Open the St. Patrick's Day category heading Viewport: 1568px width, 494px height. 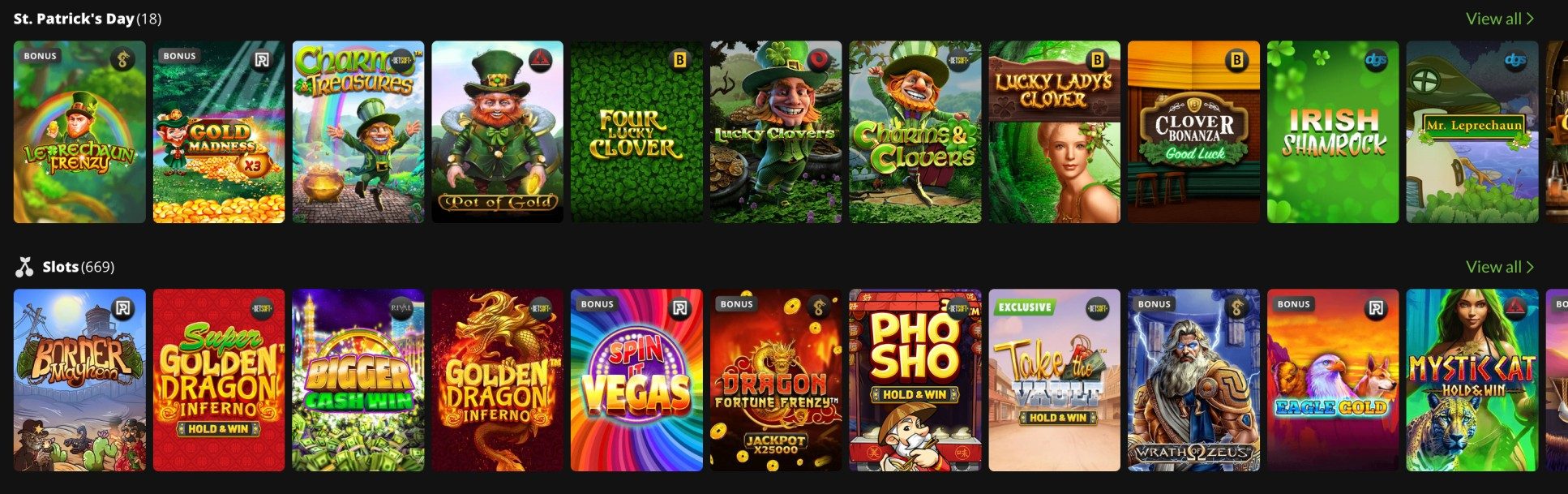(74, 19)
